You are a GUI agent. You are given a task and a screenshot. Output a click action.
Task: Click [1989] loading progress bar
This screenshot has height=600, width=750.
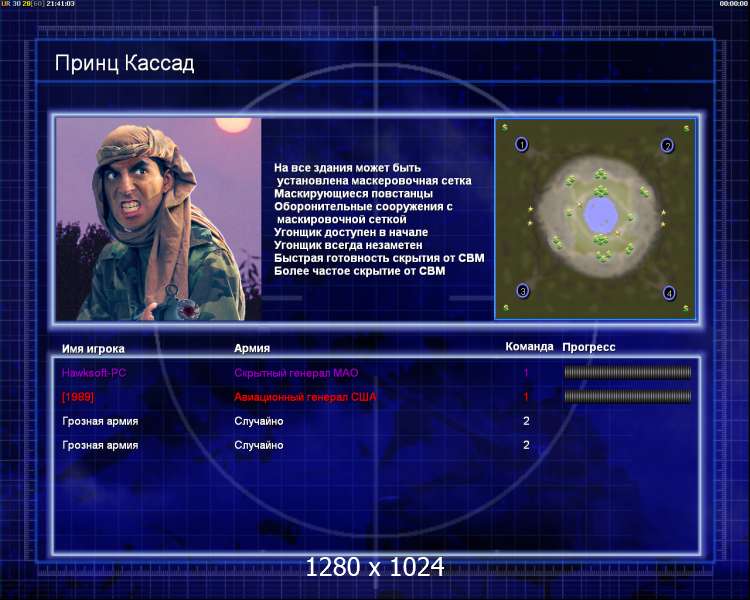[x=628, y=396]
